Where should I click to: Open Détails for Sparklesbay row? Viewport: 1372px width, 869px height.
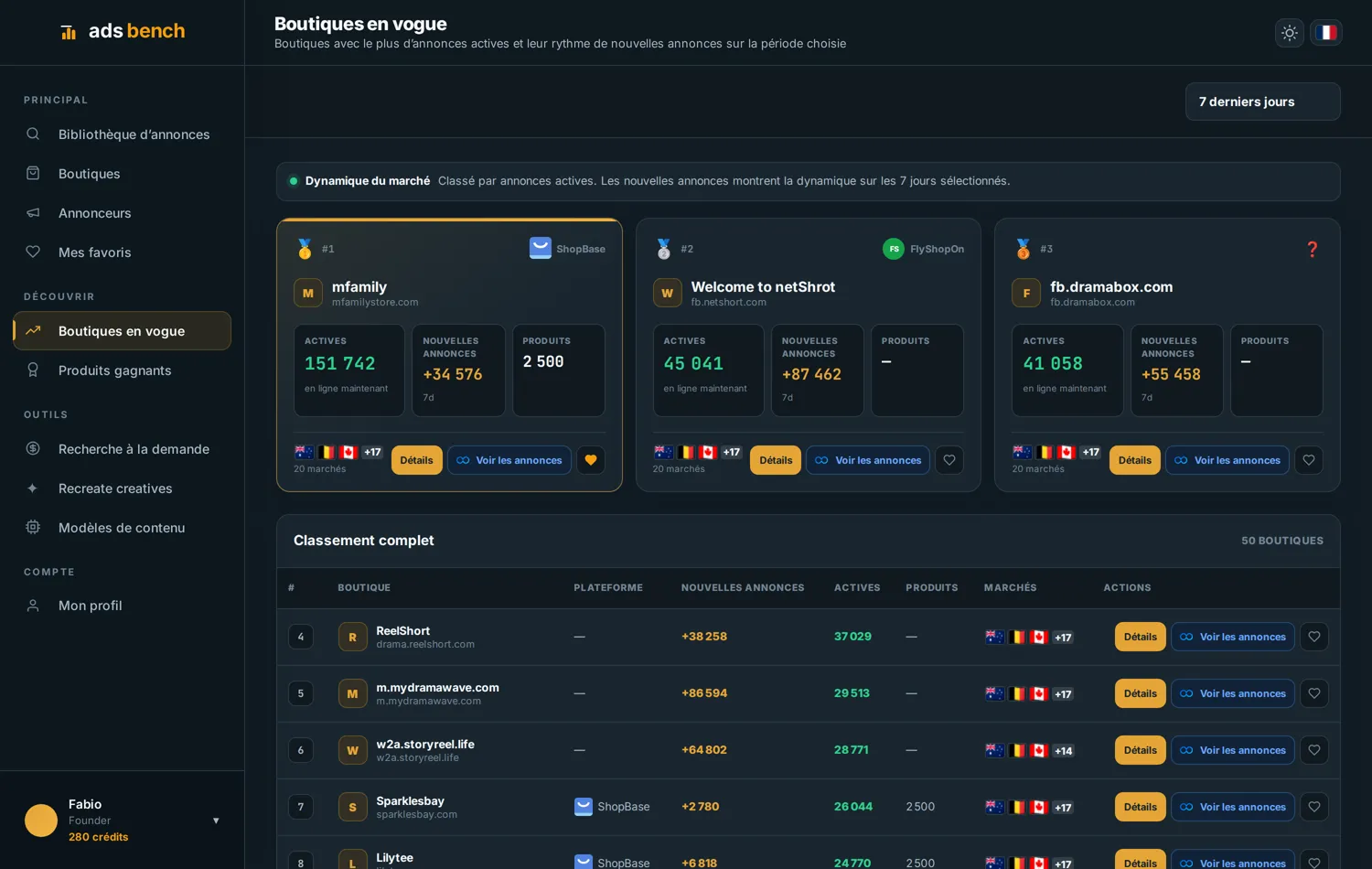point(1141,807)
